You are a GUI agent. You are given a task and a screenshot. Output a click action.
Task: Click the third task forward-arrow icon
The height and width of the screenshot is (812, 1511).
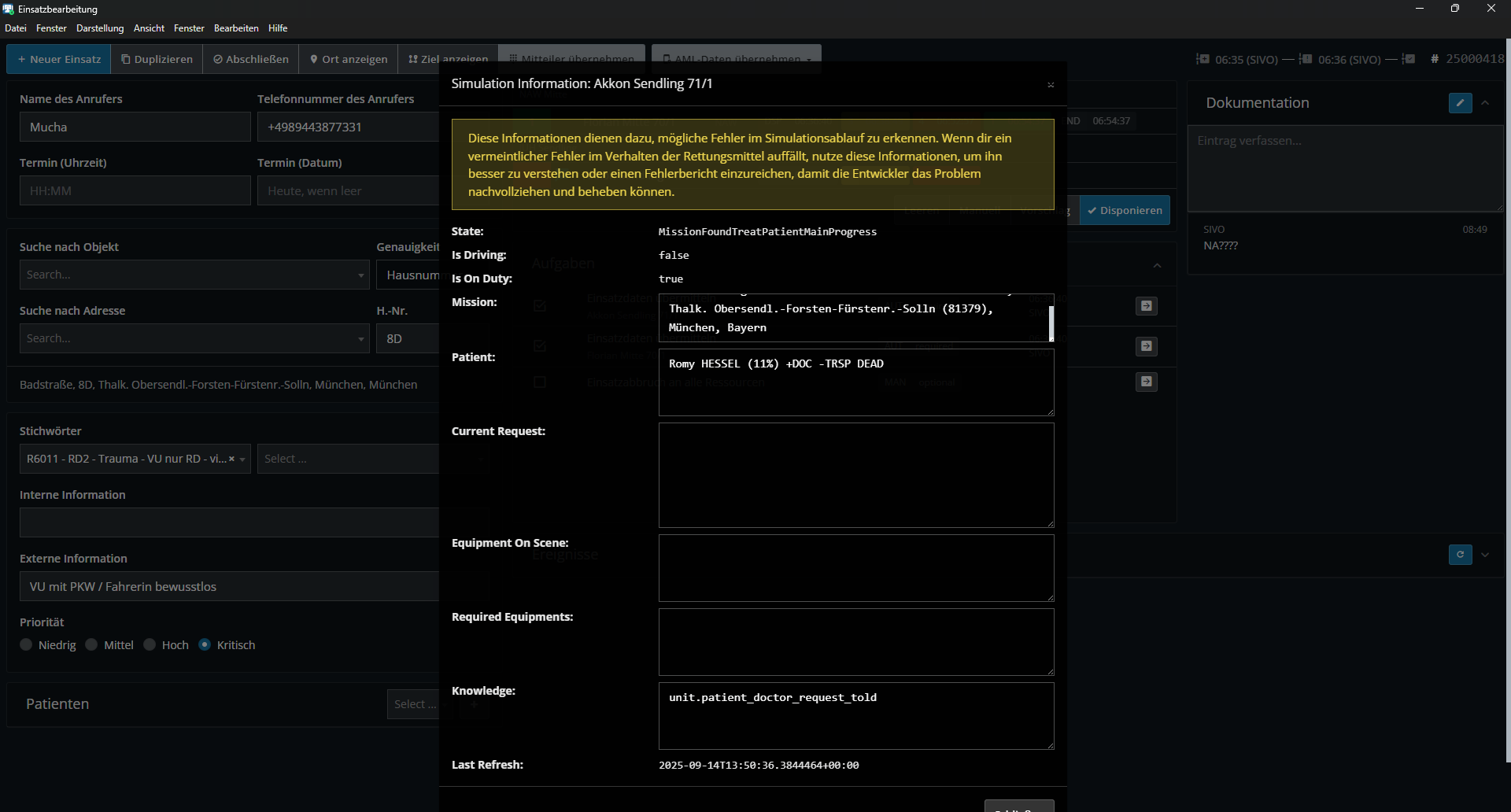(x=1147, y=382)
